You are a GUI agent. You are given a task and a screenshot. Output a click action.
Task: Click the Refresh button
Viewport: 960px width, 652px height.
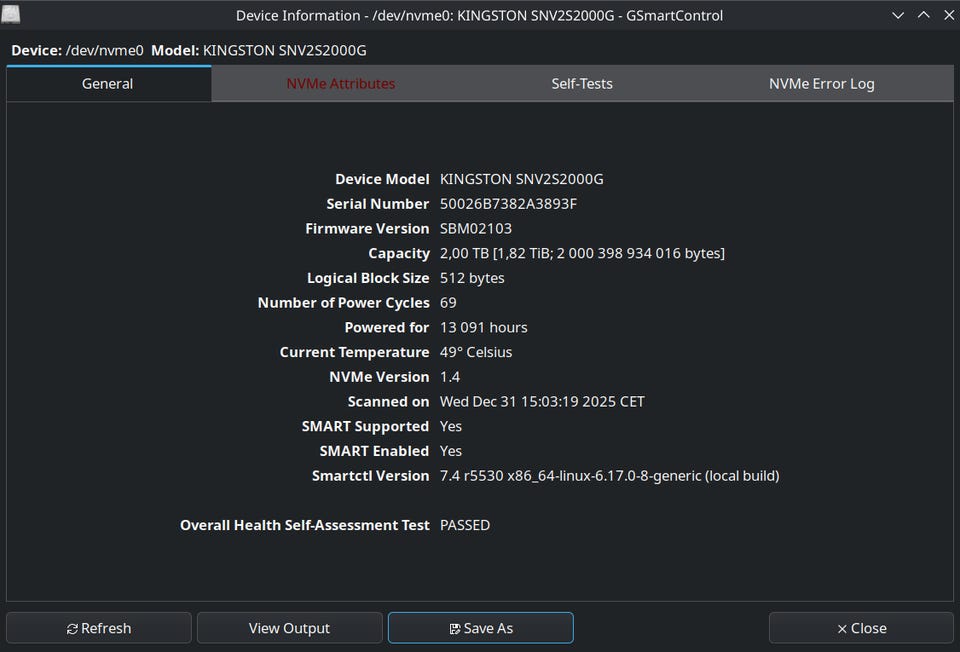(99, 628)
